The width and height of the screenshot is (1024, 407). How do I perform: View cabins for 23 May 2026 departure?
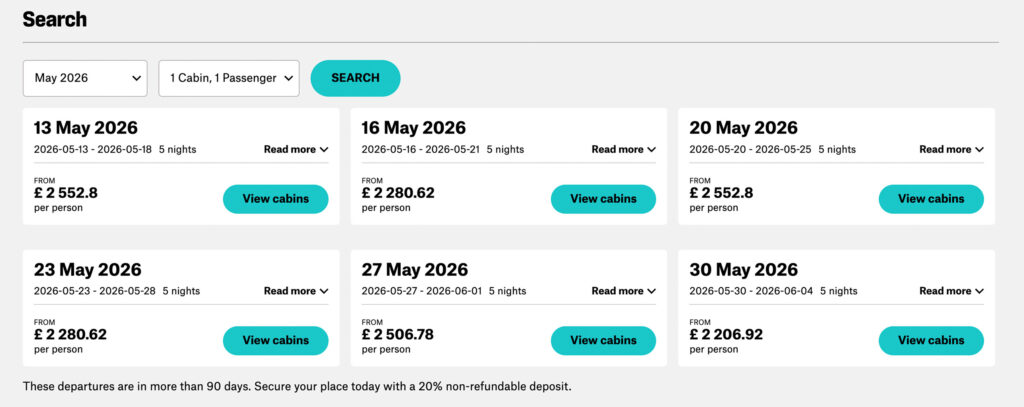pyautogui.click(x=275, y=340)
